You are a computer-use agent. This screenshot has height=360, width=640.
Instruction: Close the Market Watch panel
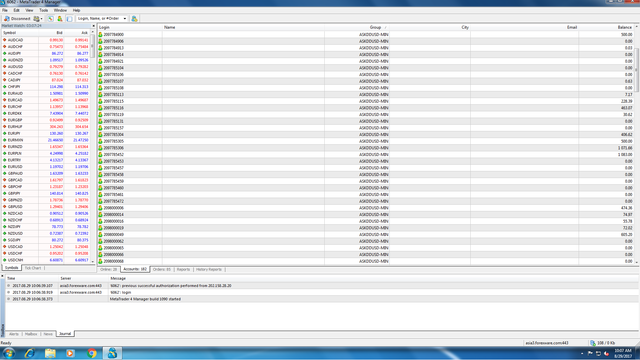point(93,26)
